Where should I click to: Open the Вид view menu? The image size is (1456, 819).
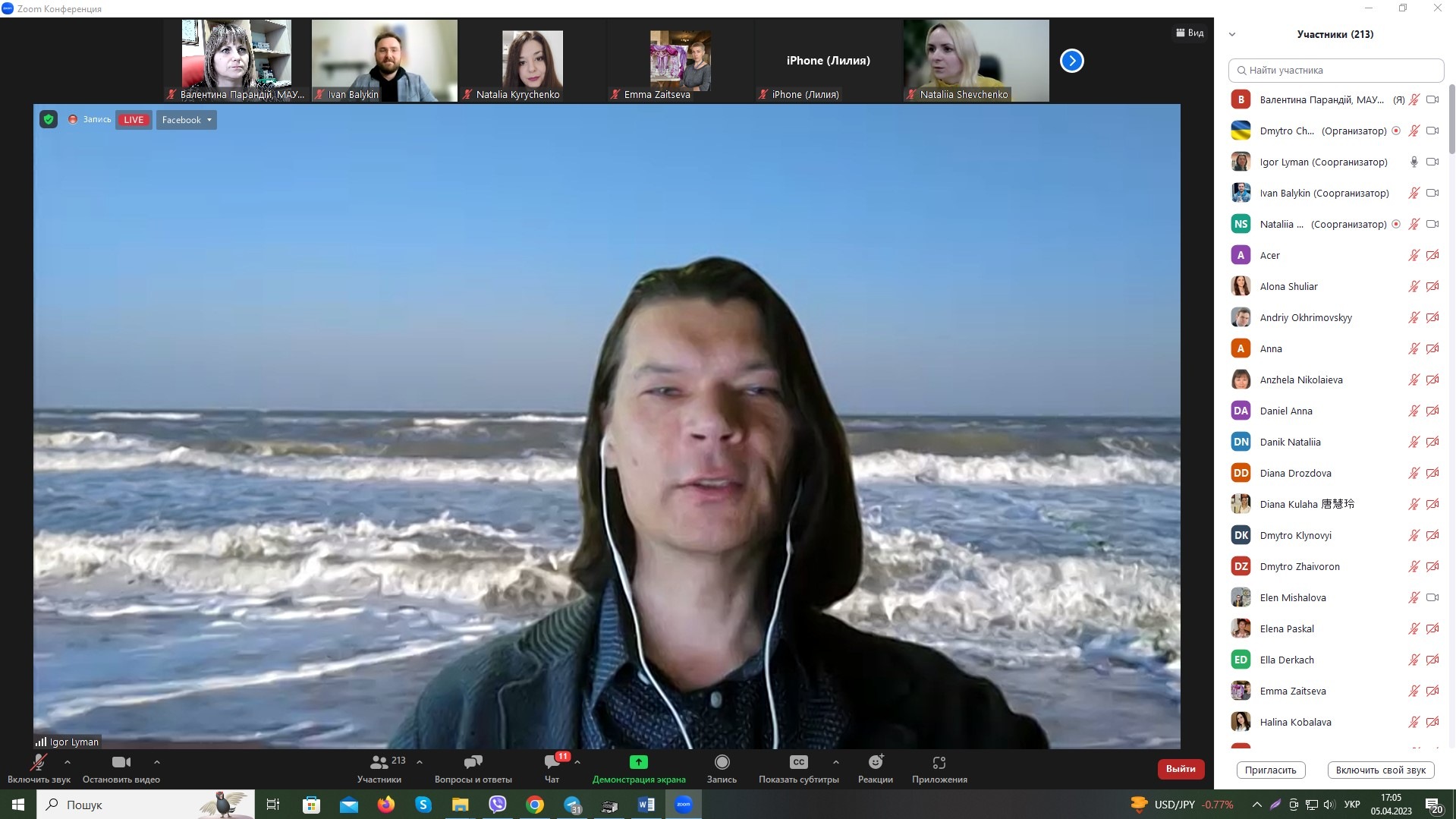click(x=1190, y=33)
